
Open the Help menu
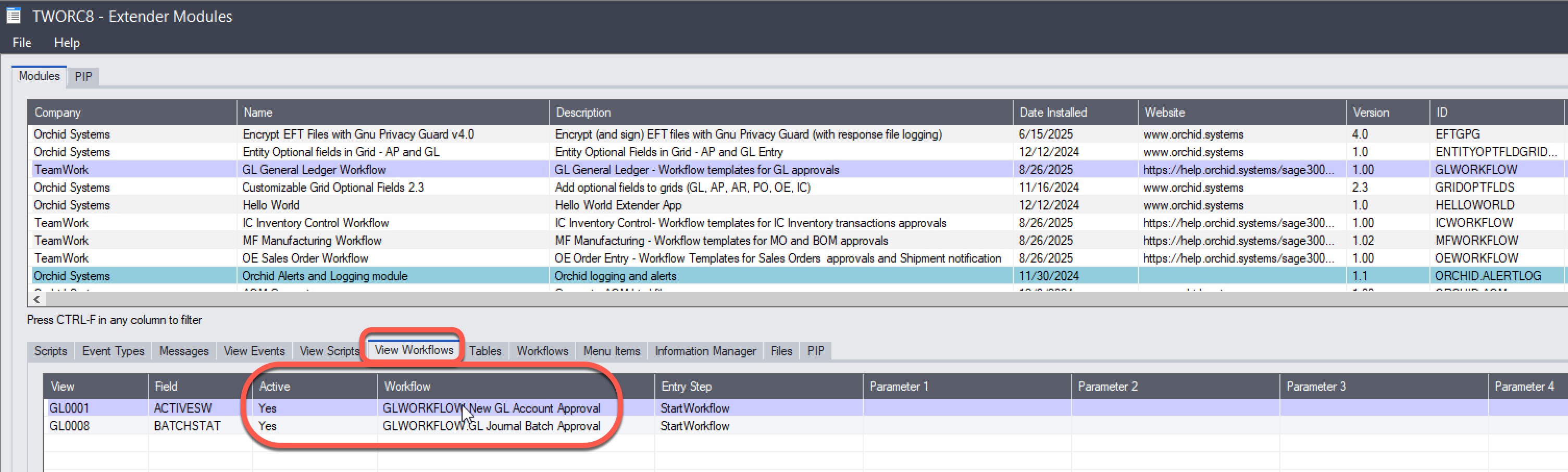point(67,43)
